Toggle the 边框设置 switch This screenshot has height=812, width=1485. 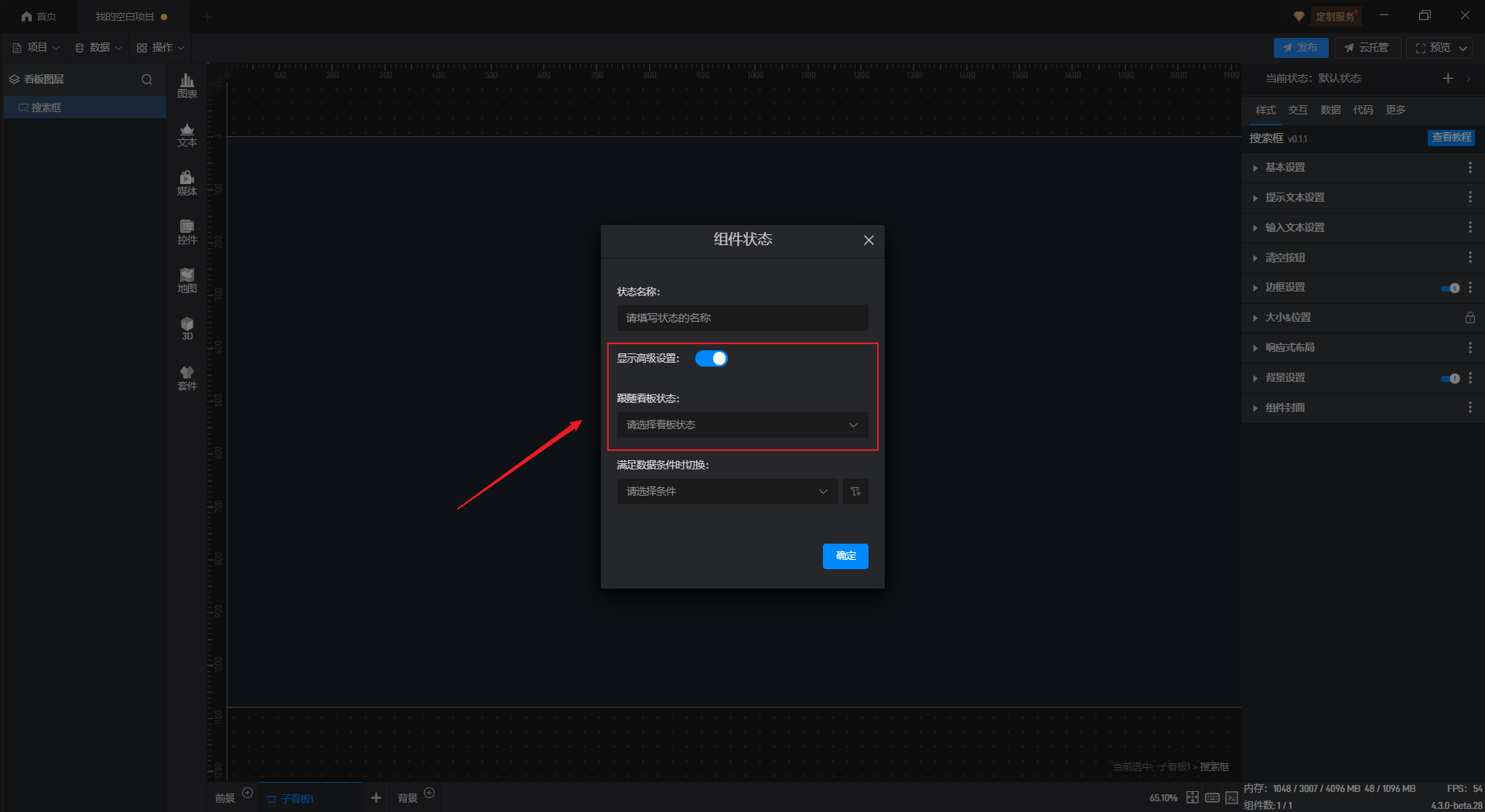pyautogui.click(x=1450, y=288)
